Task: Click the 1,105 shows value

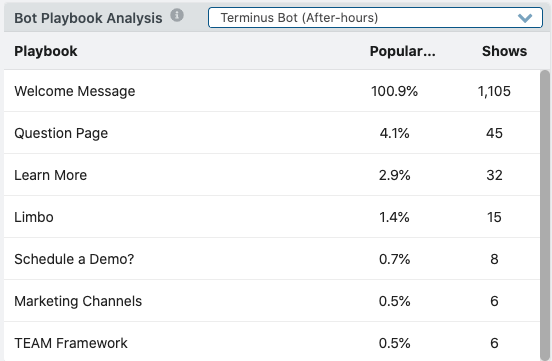Action: tap(494, 91)
